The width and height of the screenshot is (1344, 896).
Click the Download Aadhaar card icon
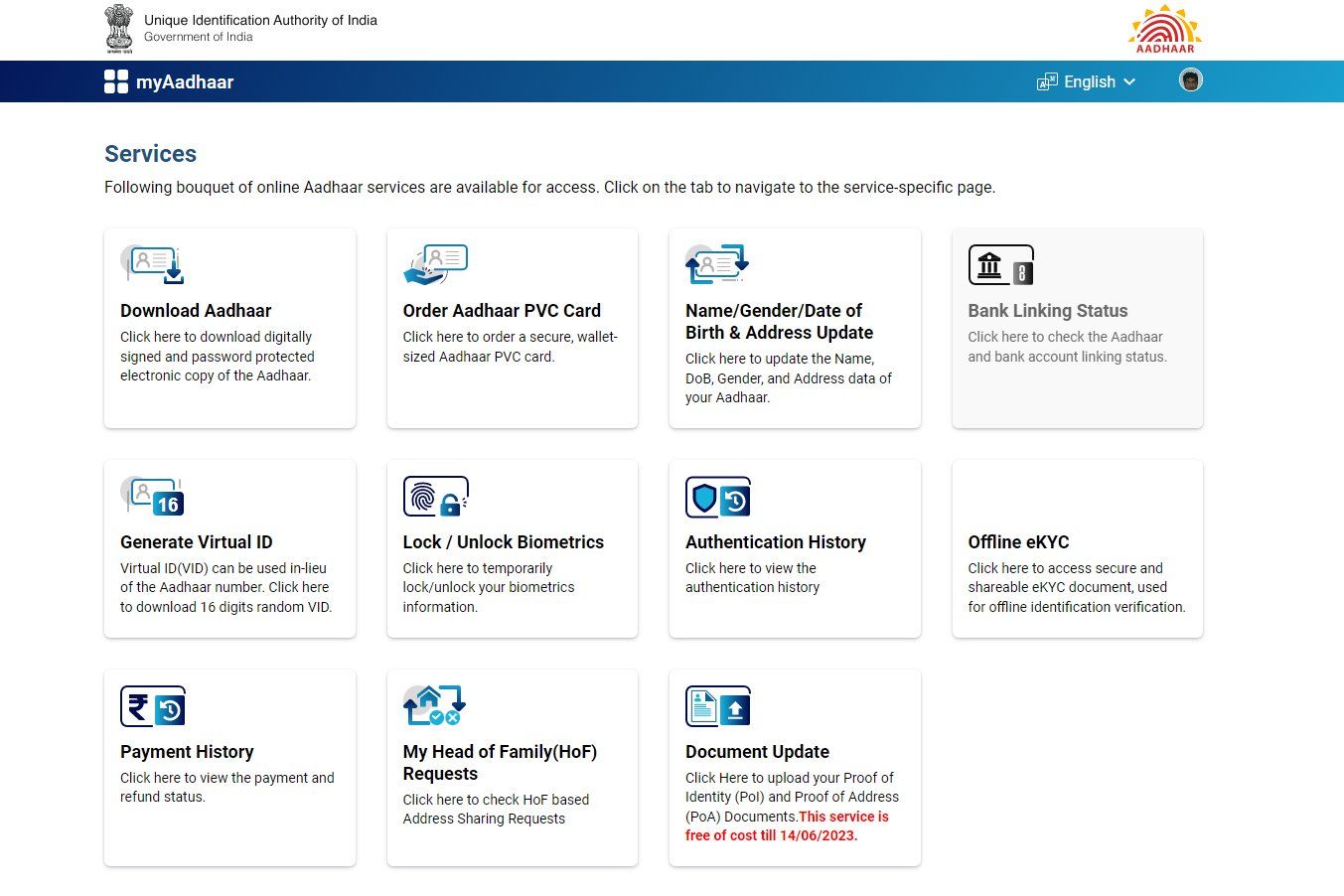[x=152, y=264]
